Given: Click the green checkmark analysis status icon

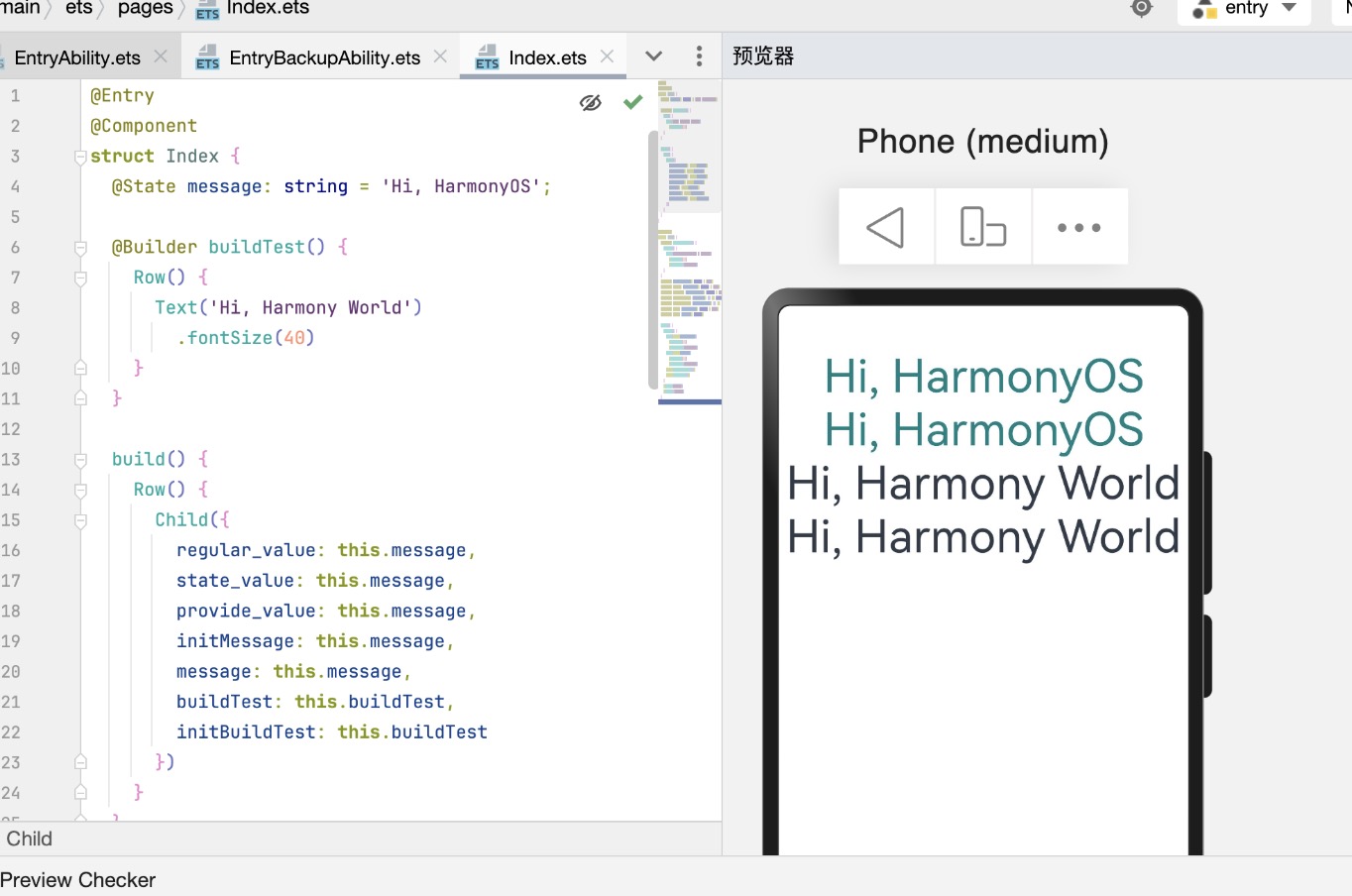Looking at the screenshot, I should point(633,101).
